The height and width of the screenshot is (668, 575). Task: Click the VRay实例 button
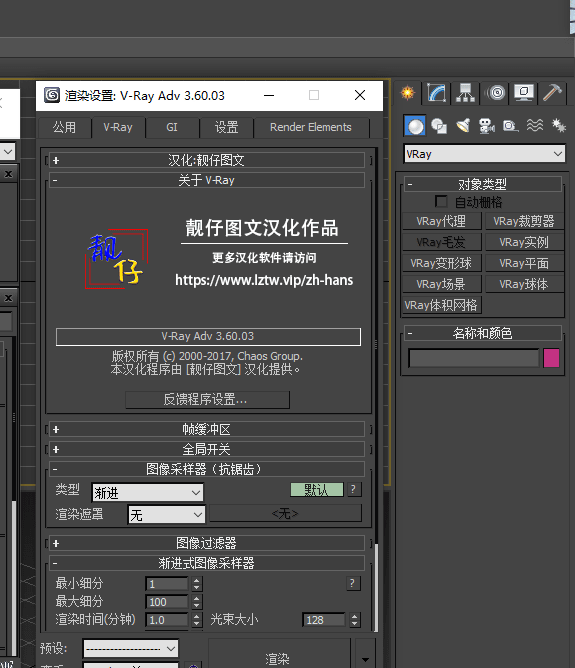[524, 242]
